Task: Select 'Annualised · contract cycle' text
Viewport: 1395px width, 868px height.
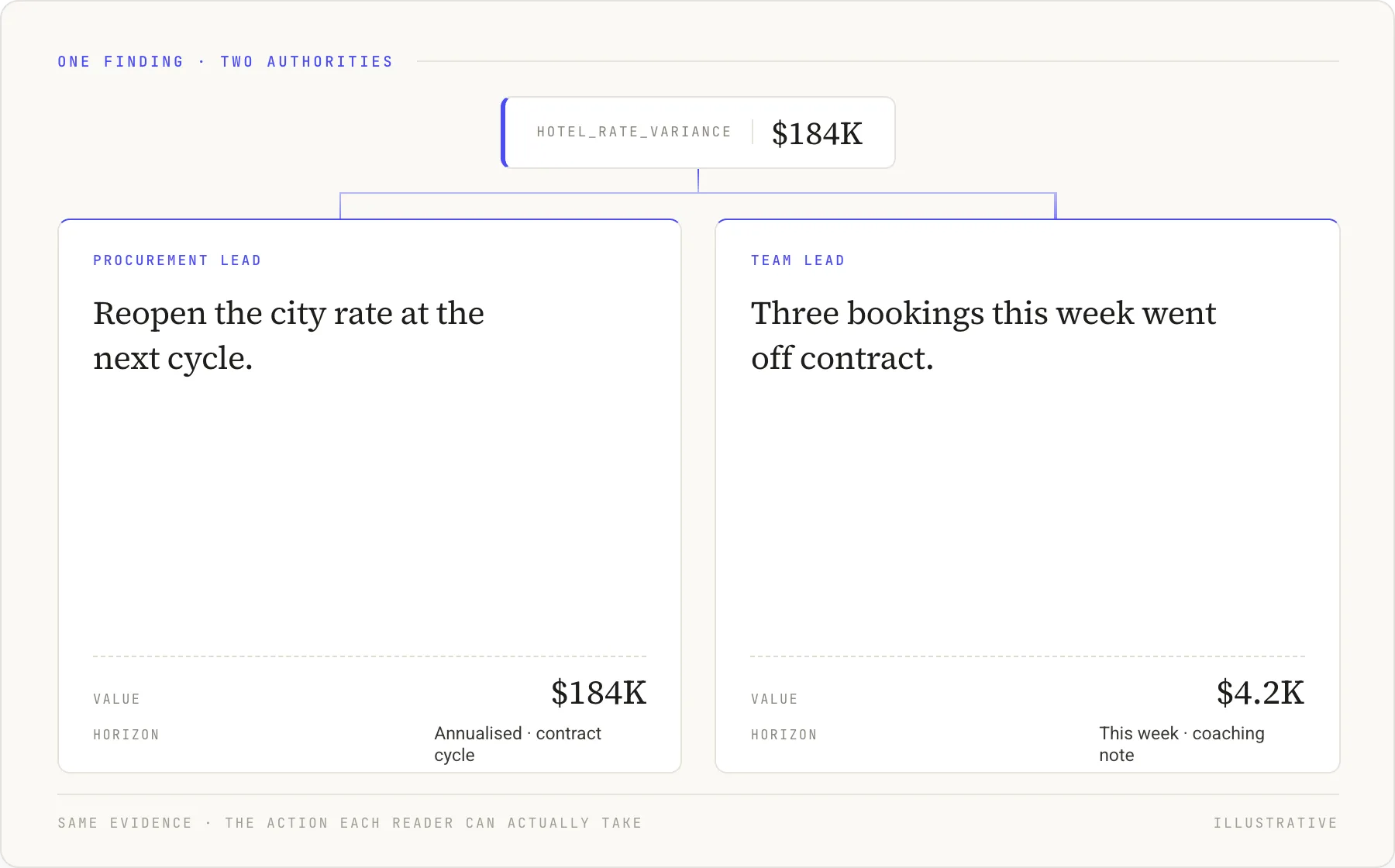Action: tap(518, 744)
